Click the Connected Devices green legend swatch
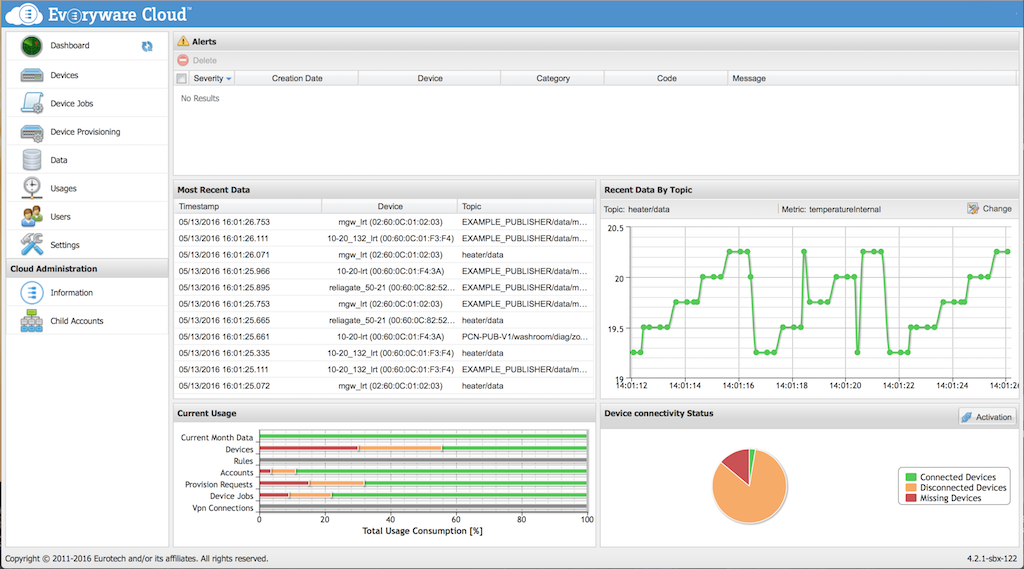 pos(911,477)
